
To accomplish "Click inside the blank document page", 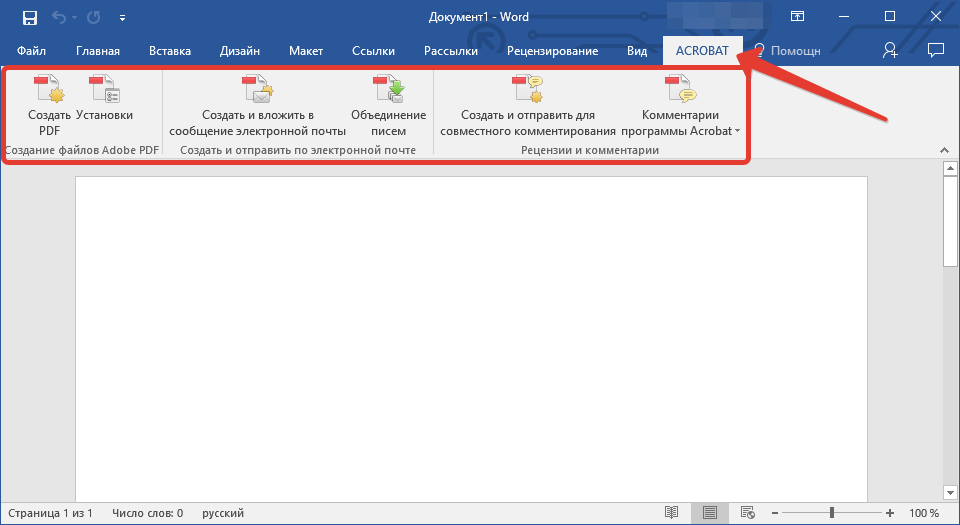I will [x=471, y=340].
